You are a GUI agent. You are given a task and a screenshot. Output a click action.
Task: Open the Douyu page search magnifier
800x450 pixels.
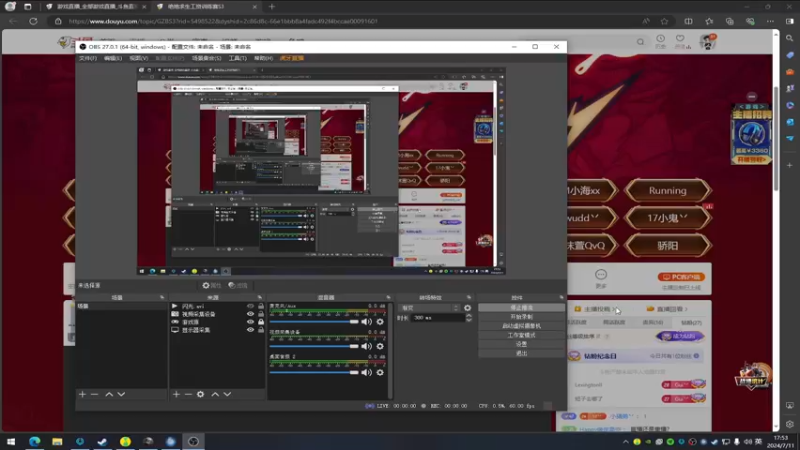(x=640, y=42)
